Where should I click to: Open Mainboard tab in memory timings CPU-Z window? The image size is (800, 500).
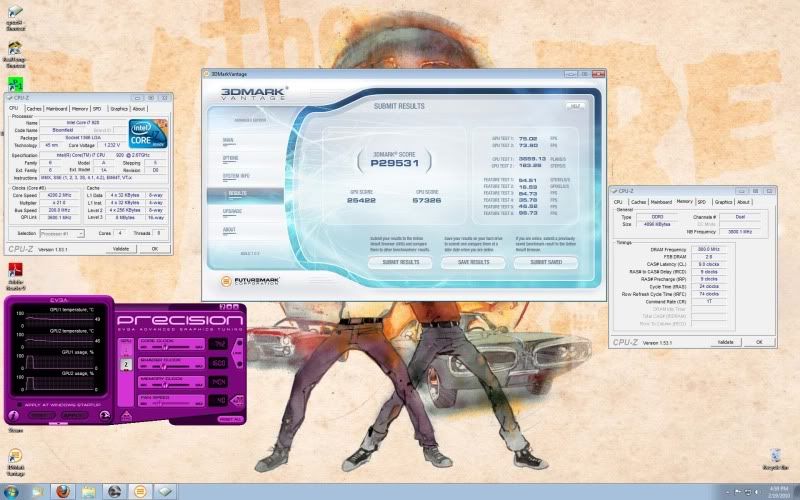[661, 202]
